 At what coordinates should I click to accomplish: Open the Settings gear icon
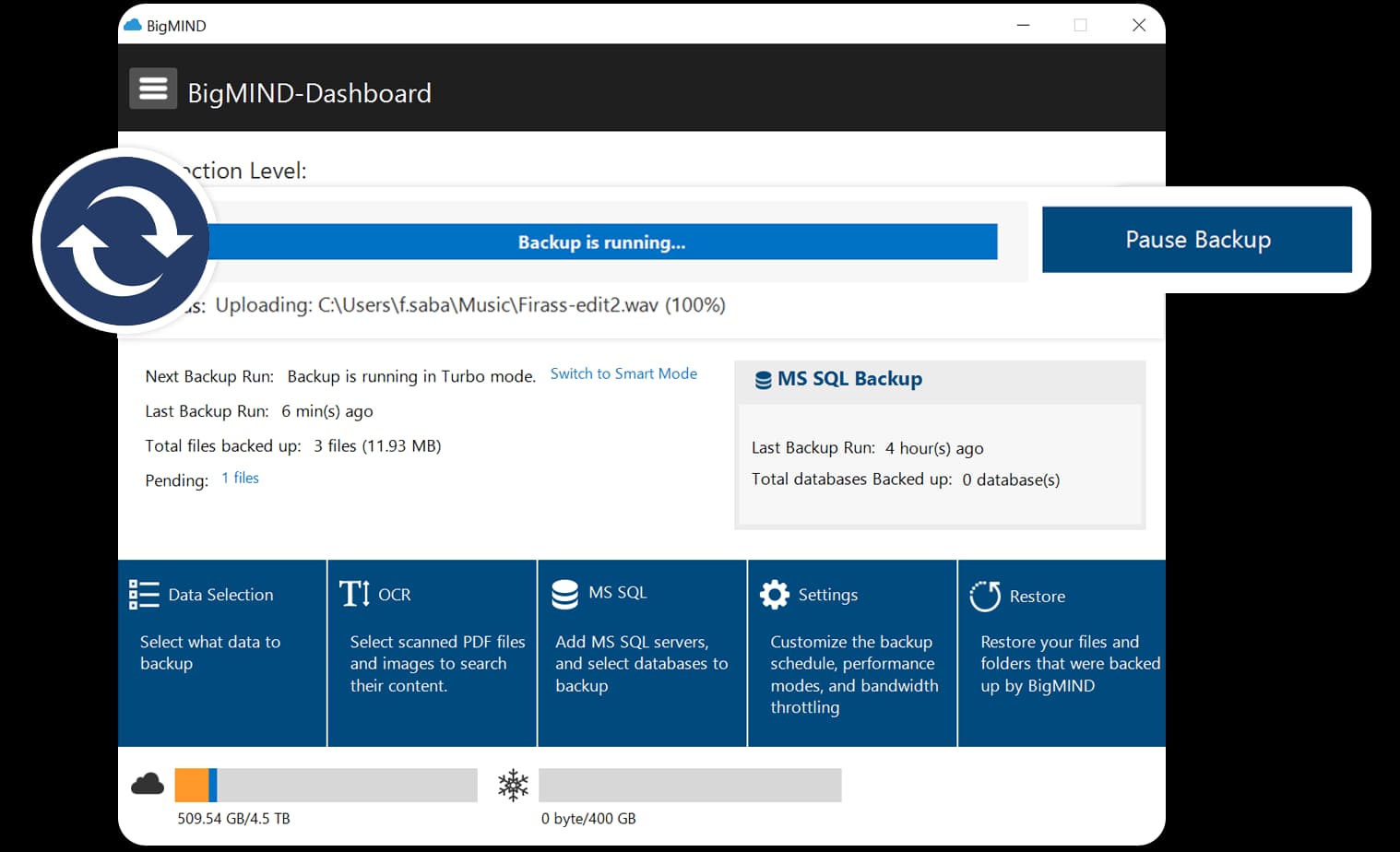click(774, 594)
